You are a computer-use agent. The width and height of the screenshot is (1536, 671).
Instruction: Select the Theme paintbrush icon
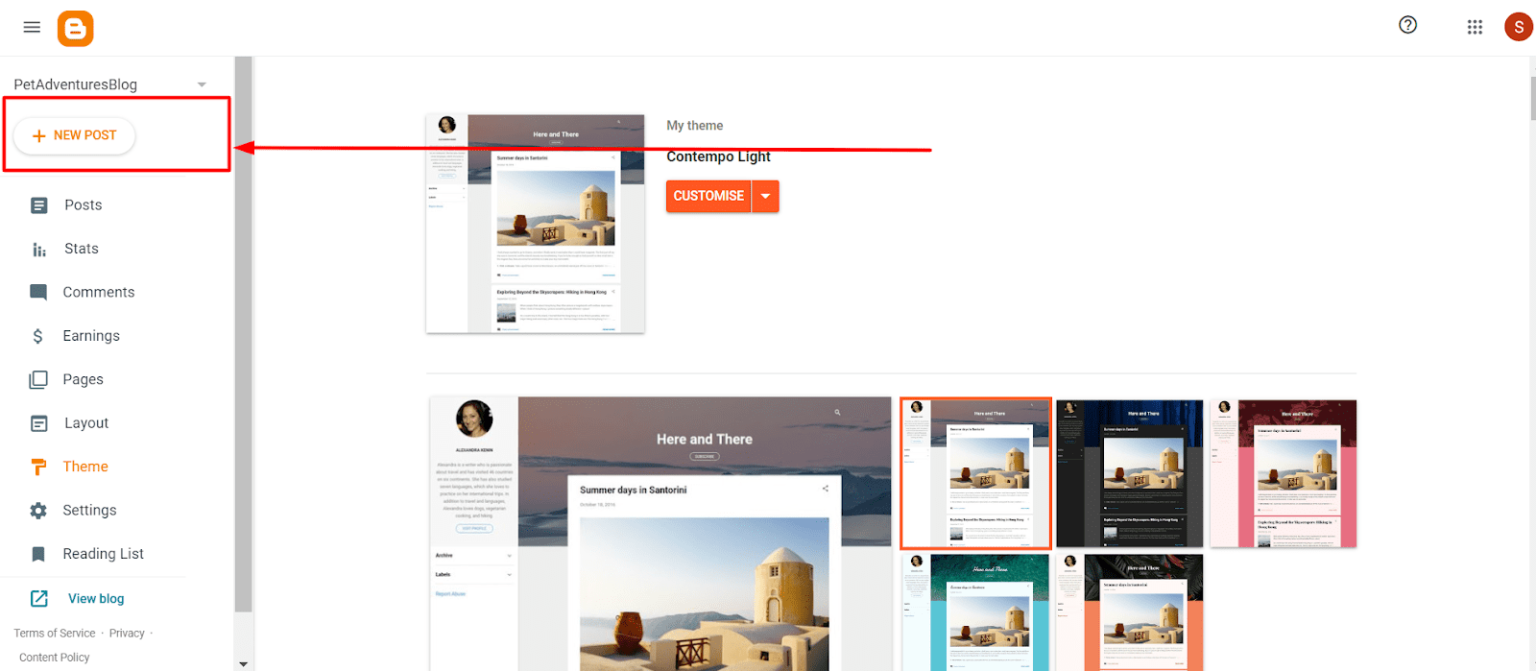click(x=37, y=466)
